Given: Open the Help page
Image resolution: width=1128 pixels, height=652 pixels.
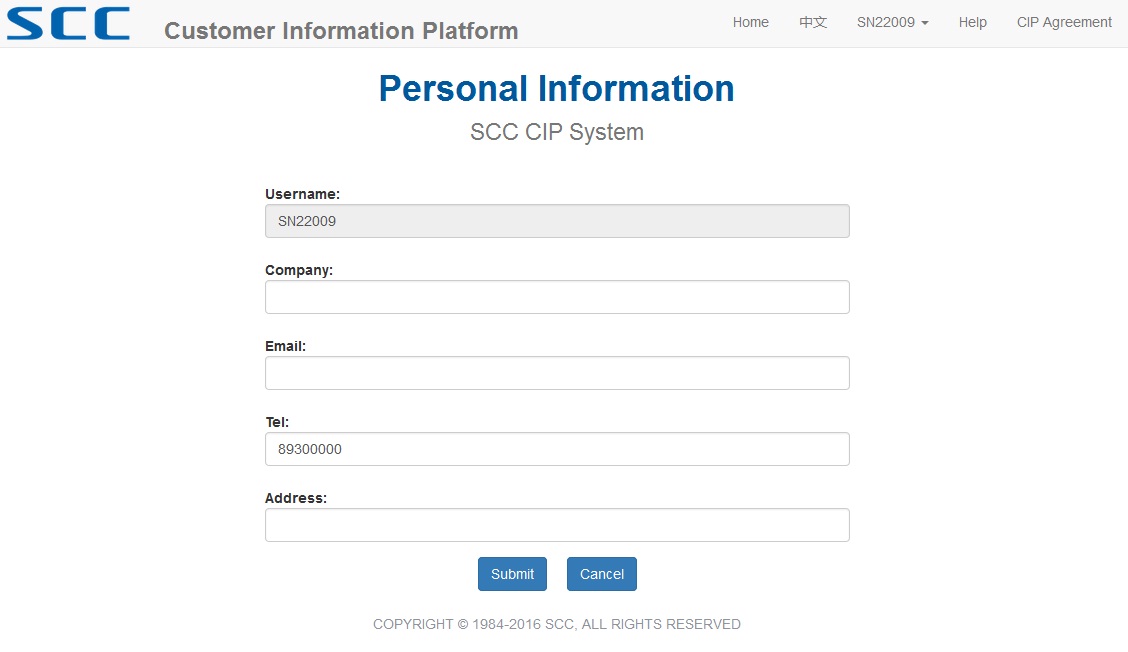Looking at the screenshot, I should pos(973,22).
